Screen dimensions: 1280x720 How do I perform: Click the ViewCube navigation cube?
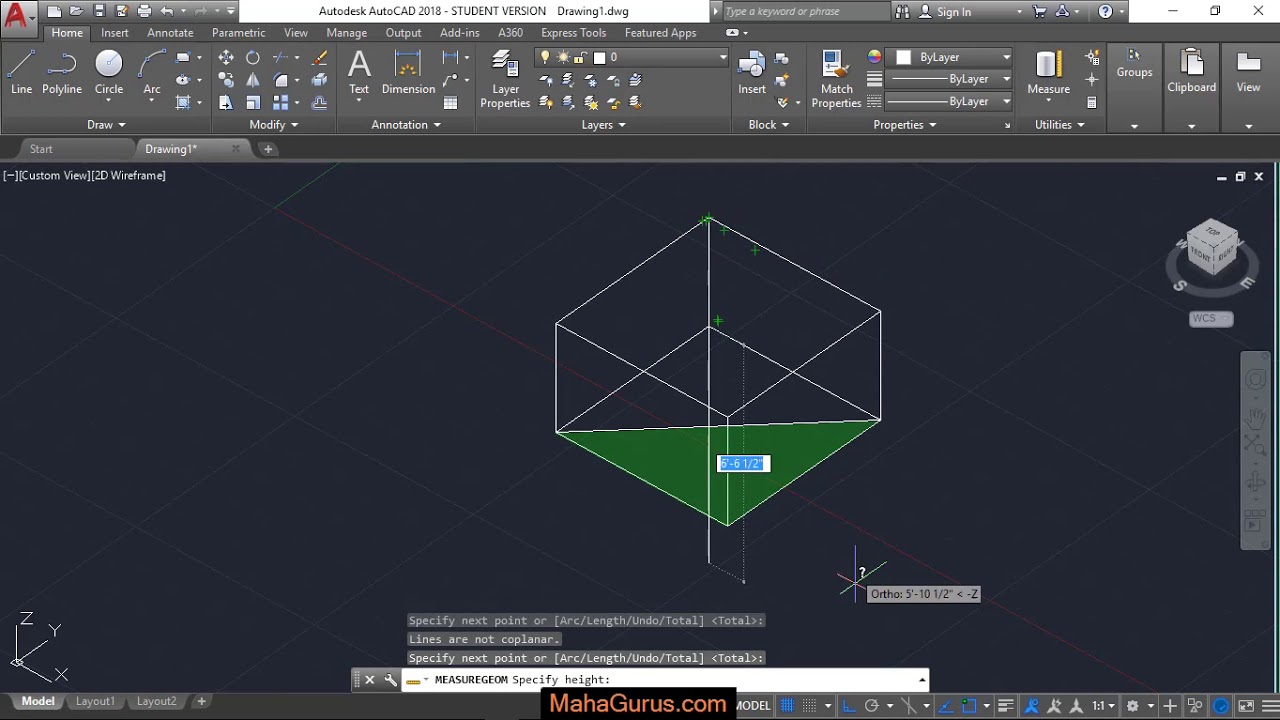(x=1212, y=248)
